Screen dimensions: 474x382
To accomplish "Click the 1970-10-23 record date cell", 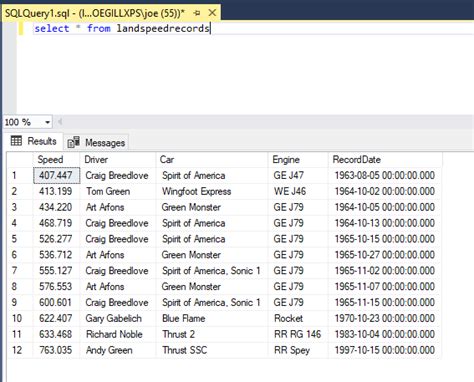I will pos(385,318).
